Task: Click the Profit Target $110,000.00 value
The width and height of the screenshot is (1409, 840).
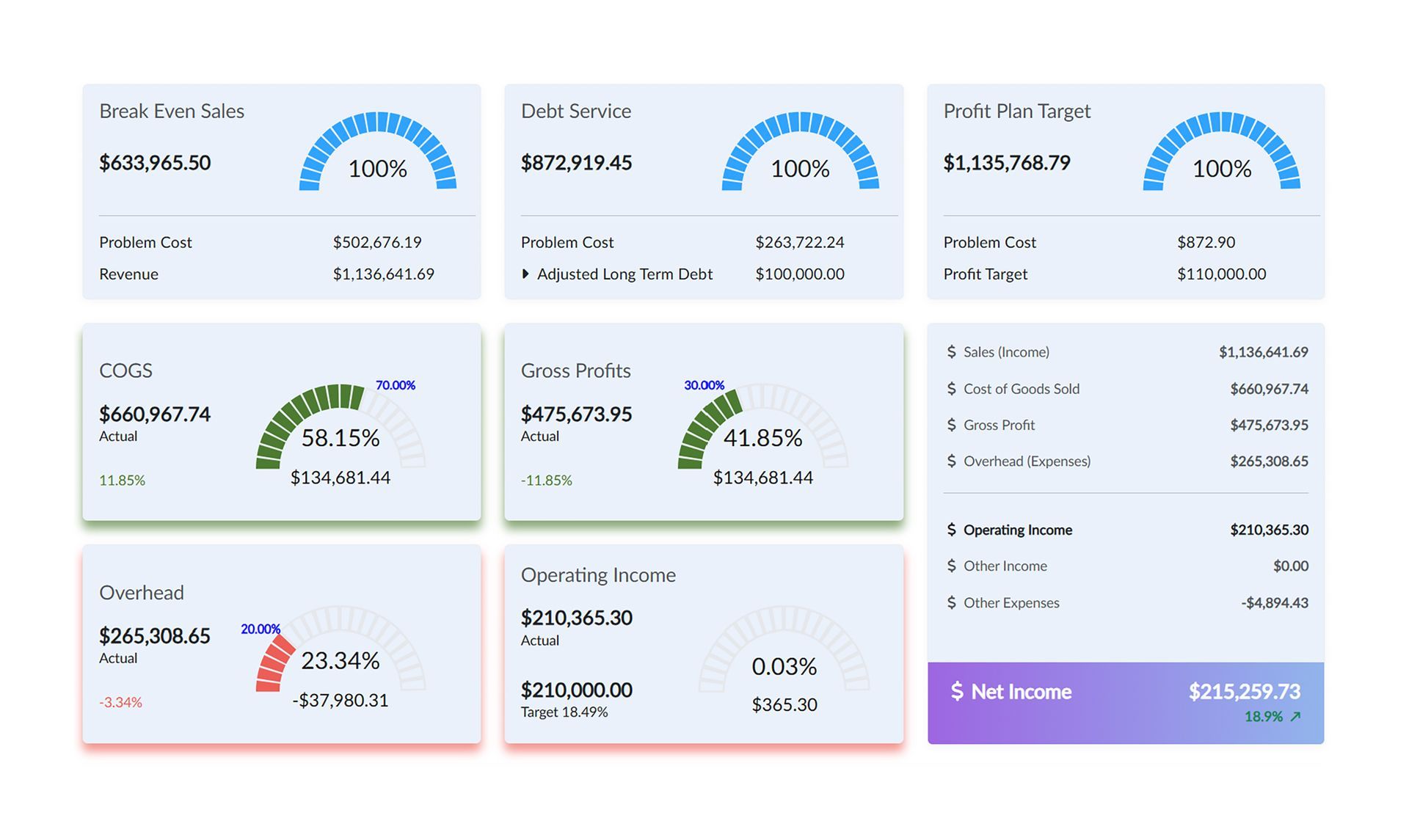Action: [x=1221, y=274]
